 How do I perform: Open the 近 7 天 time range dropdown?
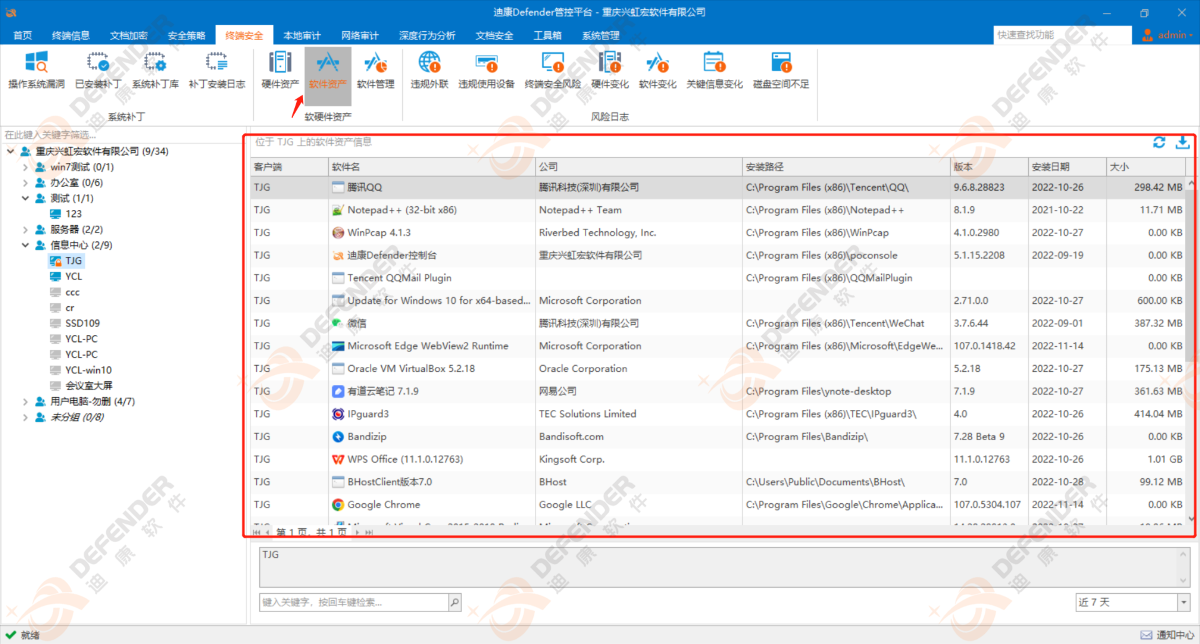1131,602
